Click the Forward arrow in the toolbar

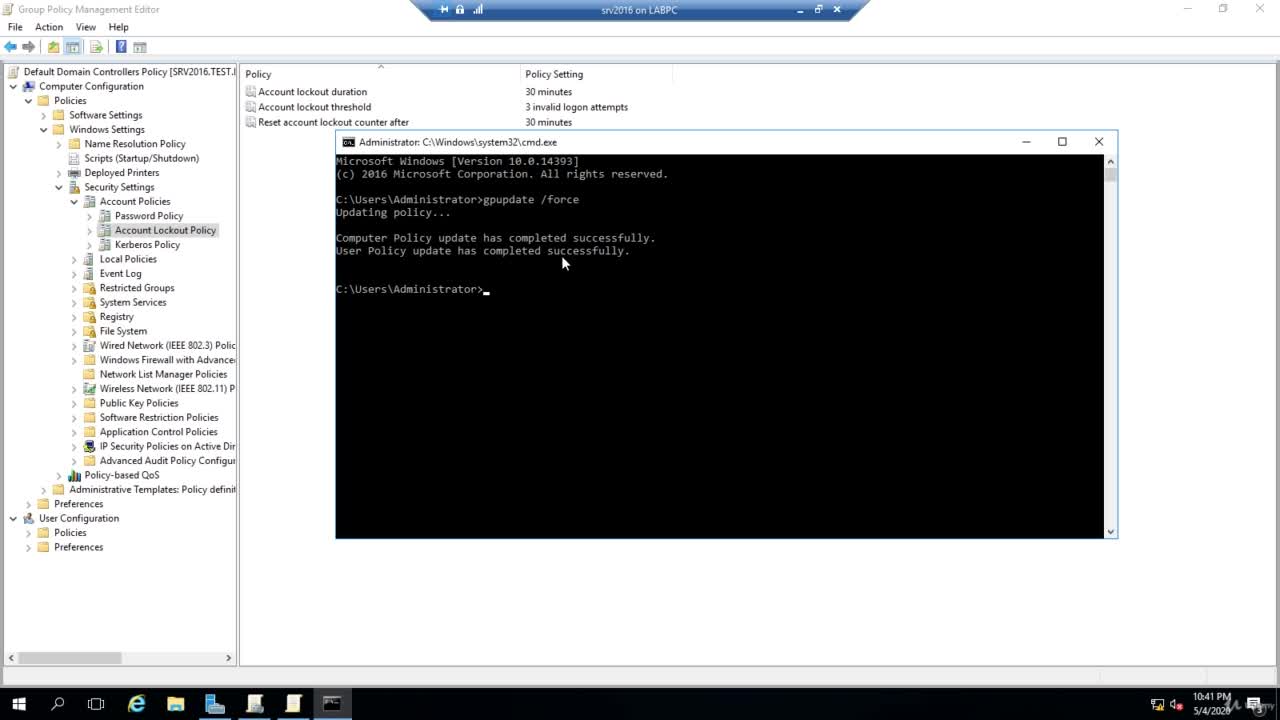(x=29, y=47)
